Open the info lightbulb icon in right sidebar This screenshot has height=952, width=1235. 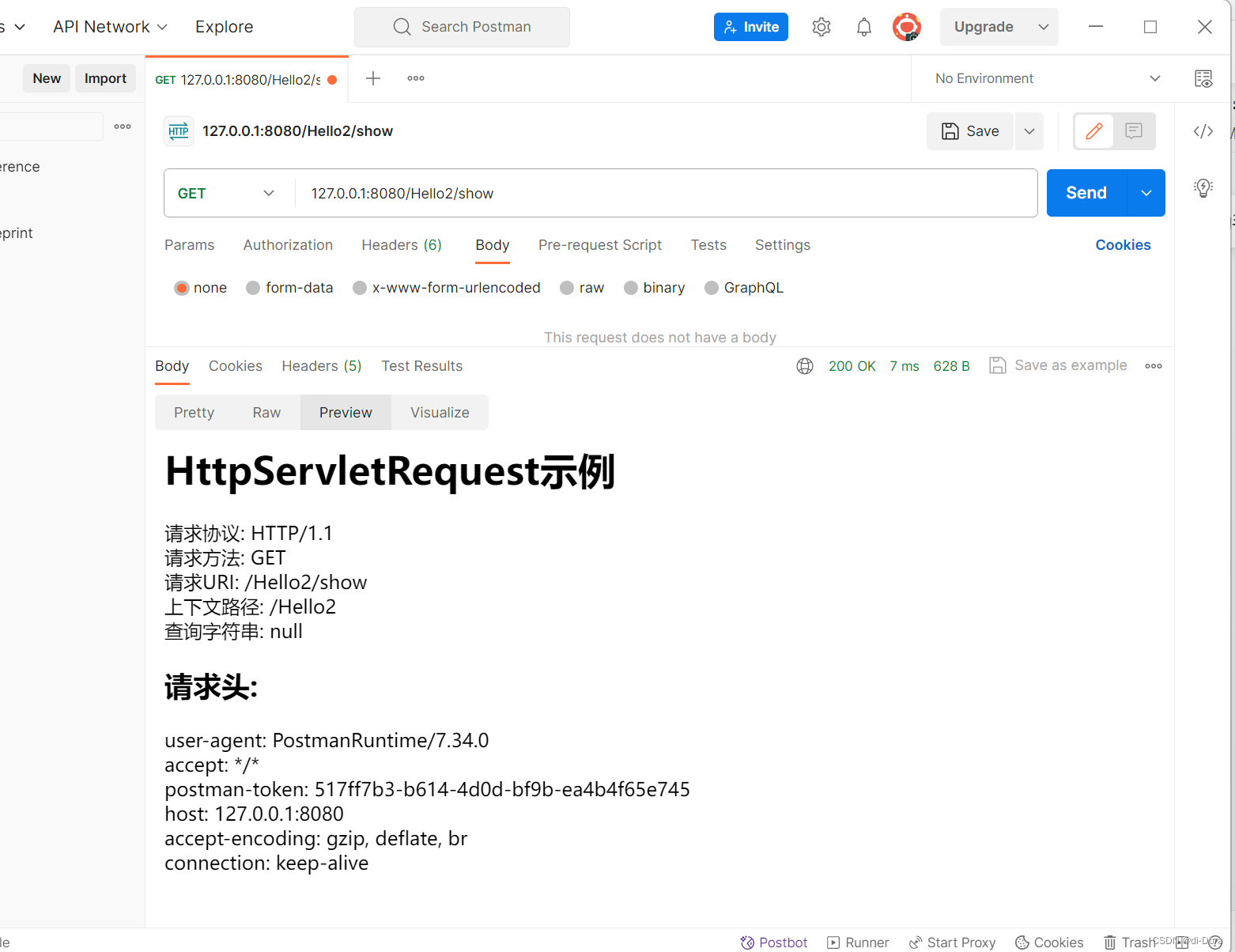click(x=1203, y=187)
